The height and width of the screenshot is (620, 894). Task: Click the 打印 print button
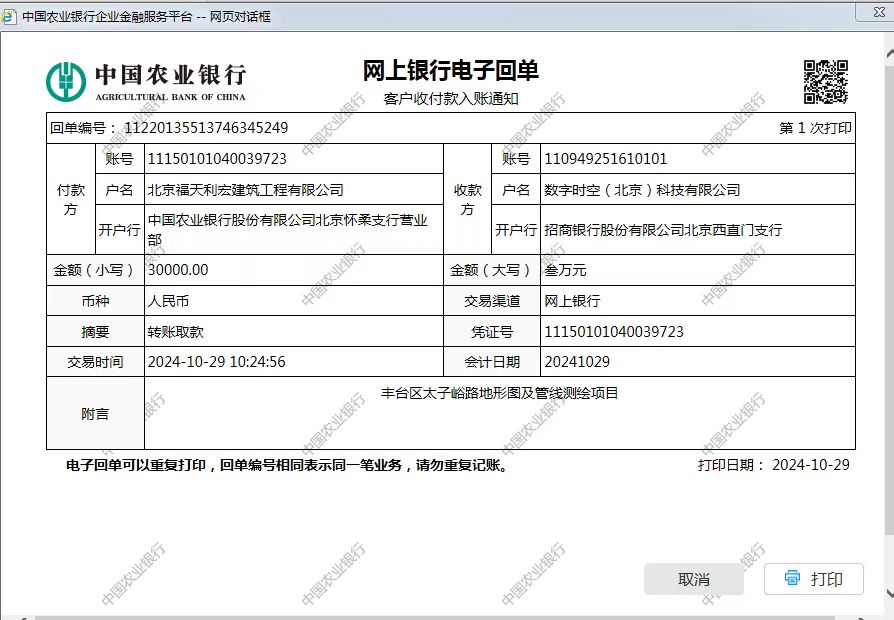click(x=814, y=579)
